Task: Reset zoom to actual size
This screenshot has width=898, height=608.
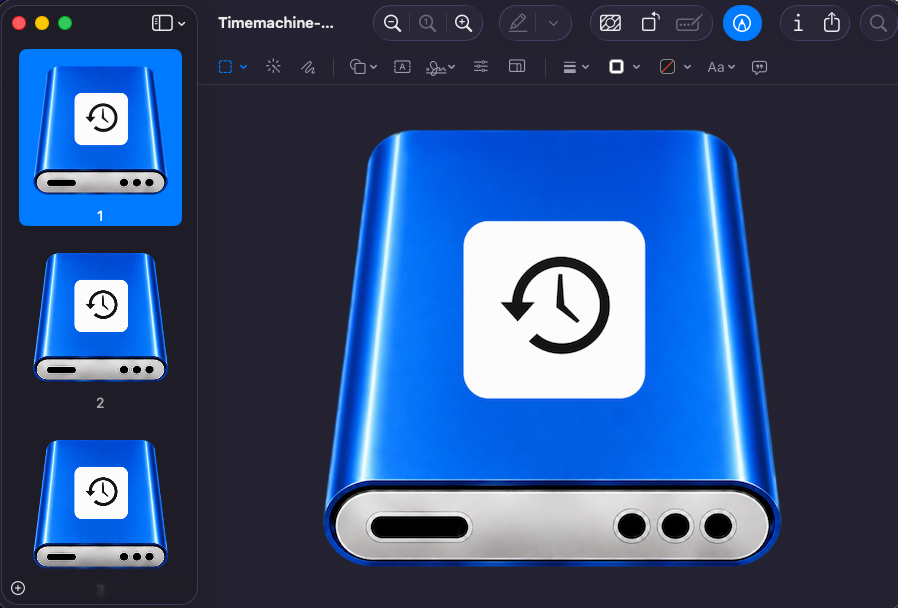Action: [x=427, y=23]
